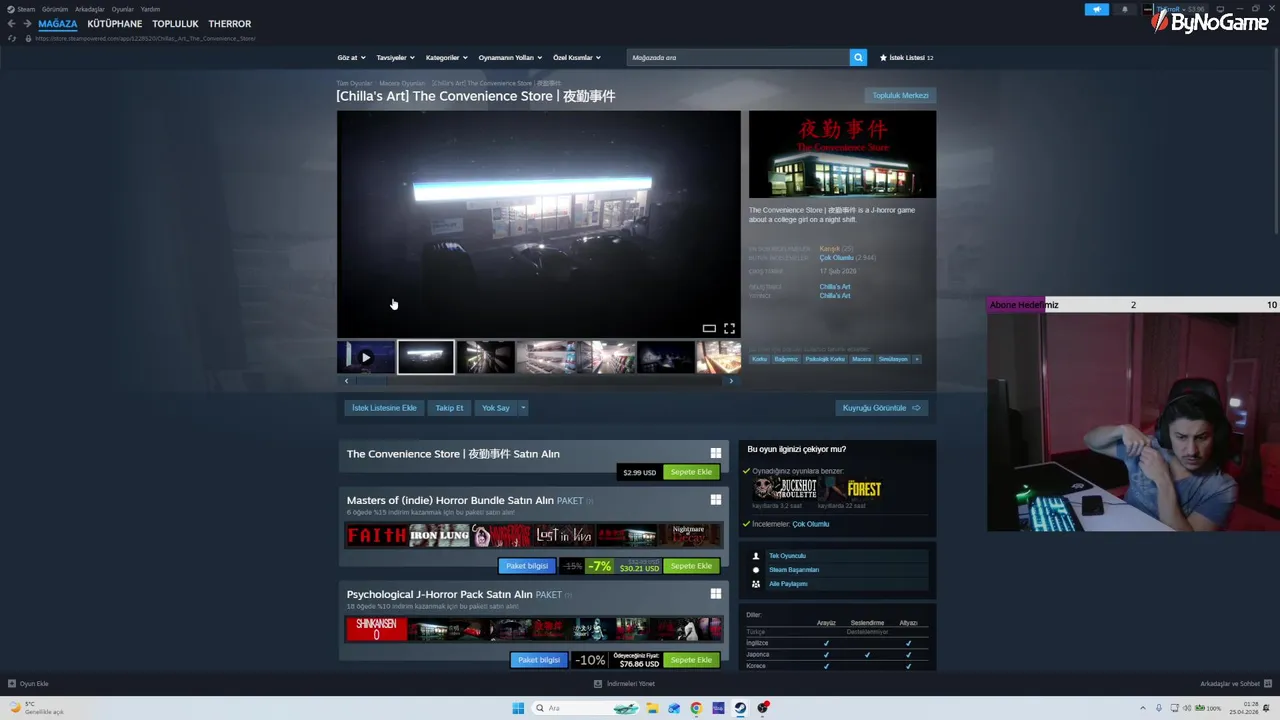
Task: Click Kuyruğu Görüntüle button
Action: point(881,408)
